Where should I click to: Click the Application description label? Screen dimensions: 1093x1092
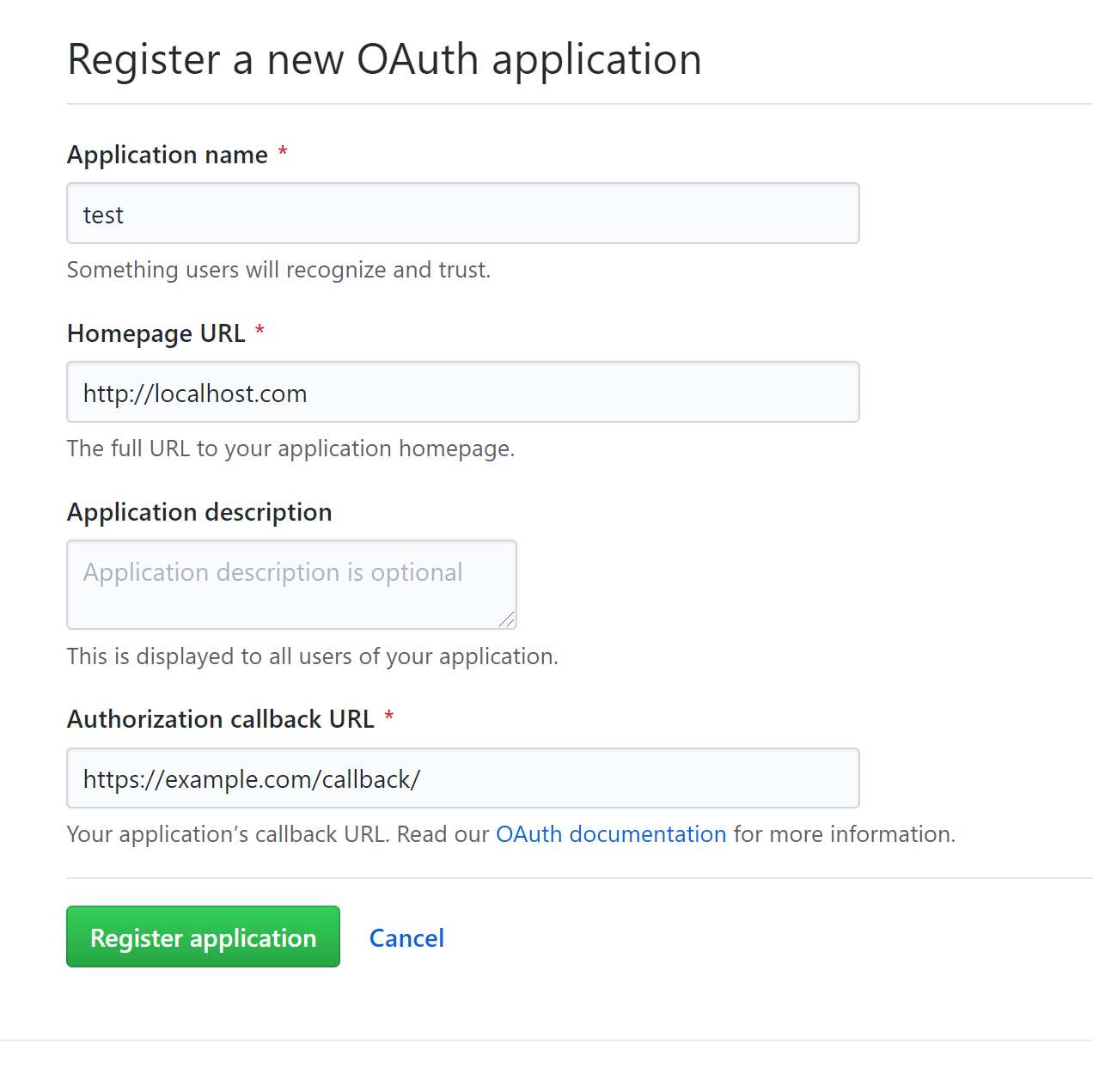click(199, 512)
